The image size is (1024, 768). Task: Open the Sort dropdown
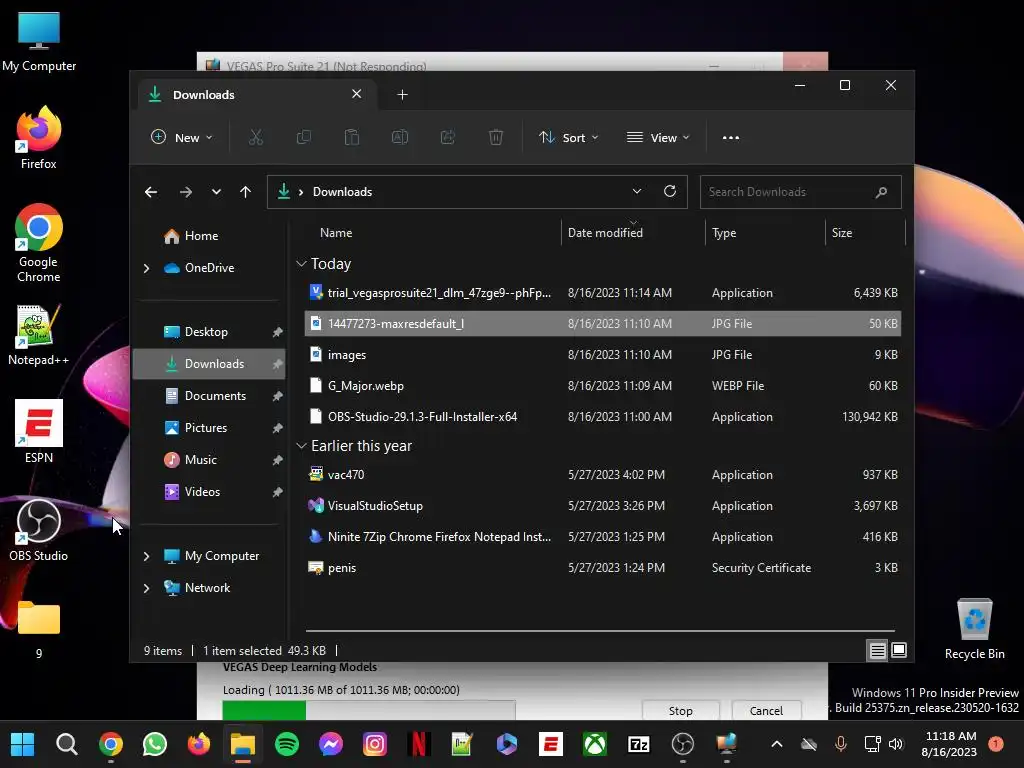[568, 138]
